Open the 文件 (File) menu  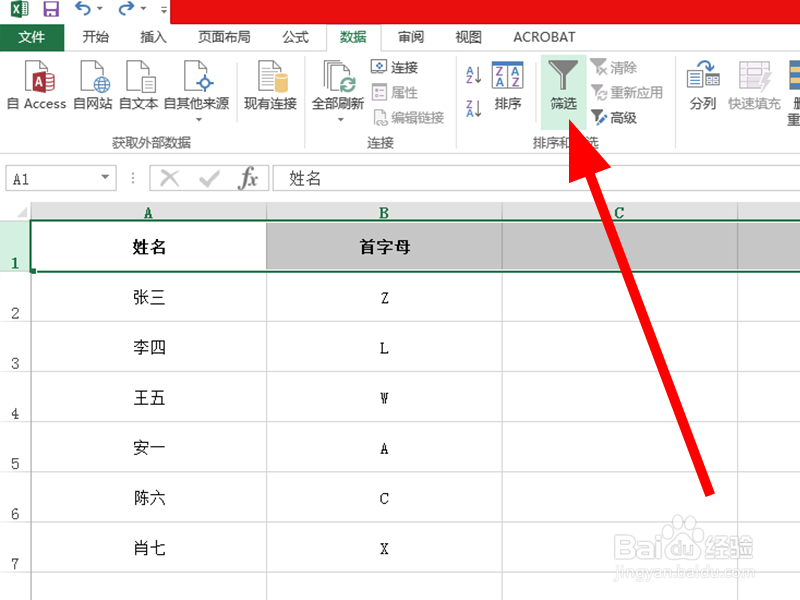coord(32,37)
